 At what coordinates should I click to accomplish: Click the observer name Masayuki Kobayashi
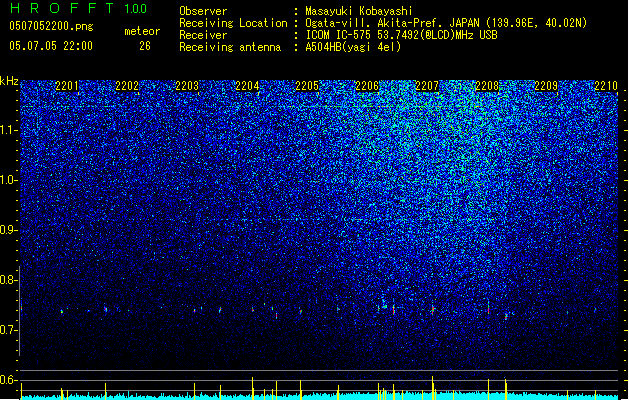tap(359, 11)
